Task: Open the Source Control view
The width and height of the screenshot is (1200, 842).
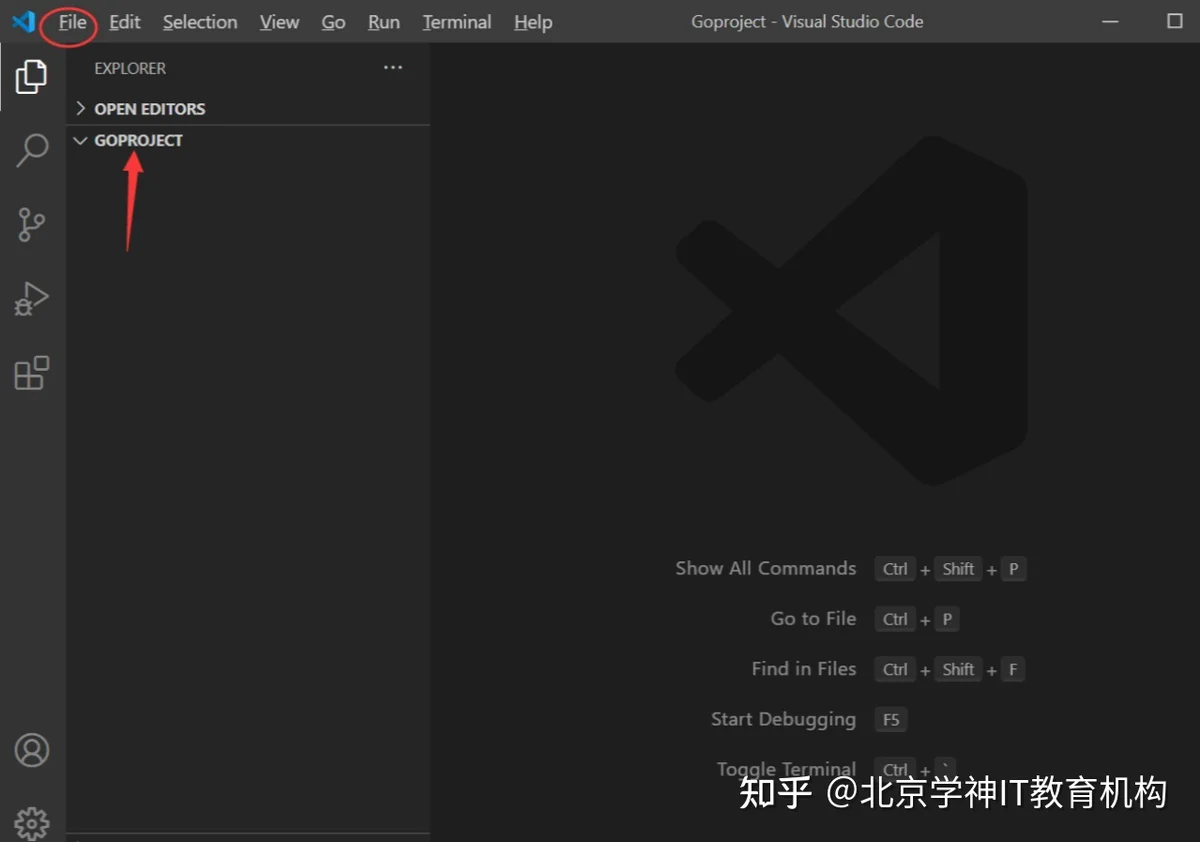Action: [x=32, y=224]
